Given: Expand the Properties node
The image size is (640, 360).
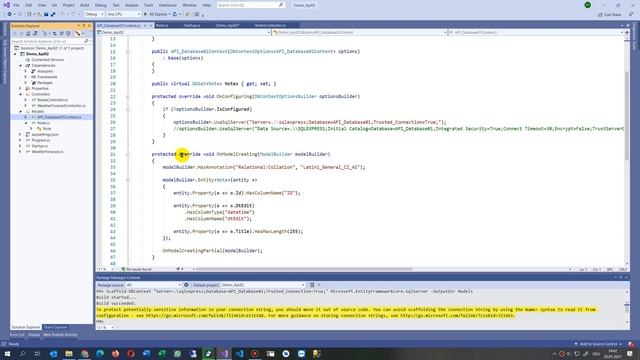Looking at the screenshot, I should point(20,88).
